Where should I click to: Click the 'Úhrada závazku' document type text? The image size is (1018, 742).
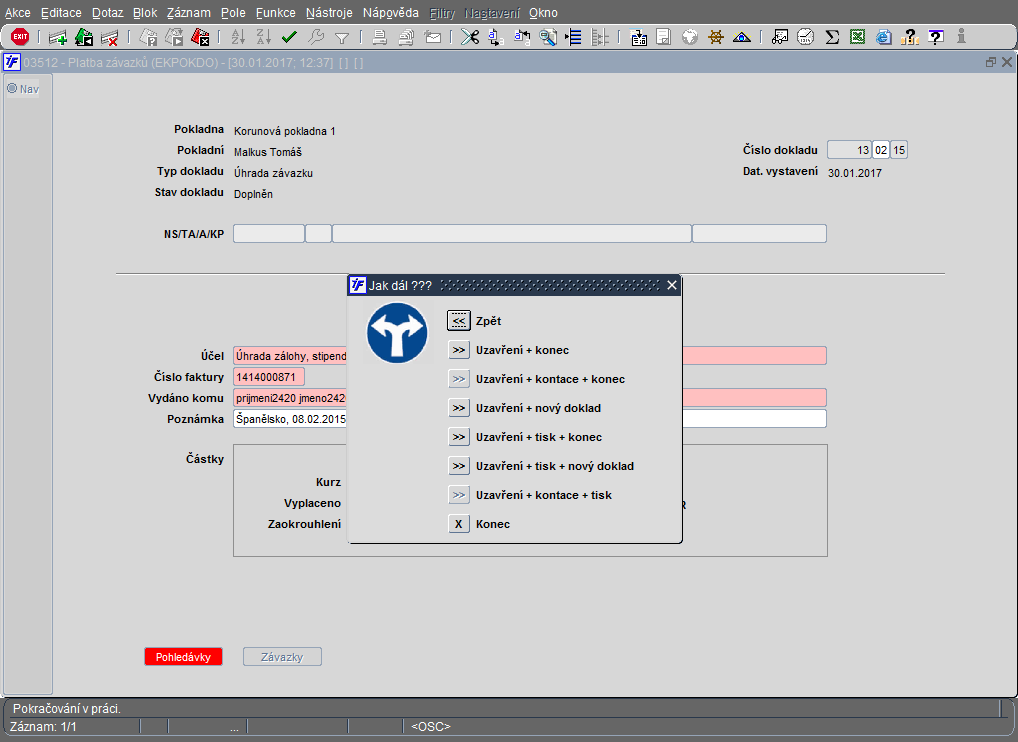[x=273, y=173]
